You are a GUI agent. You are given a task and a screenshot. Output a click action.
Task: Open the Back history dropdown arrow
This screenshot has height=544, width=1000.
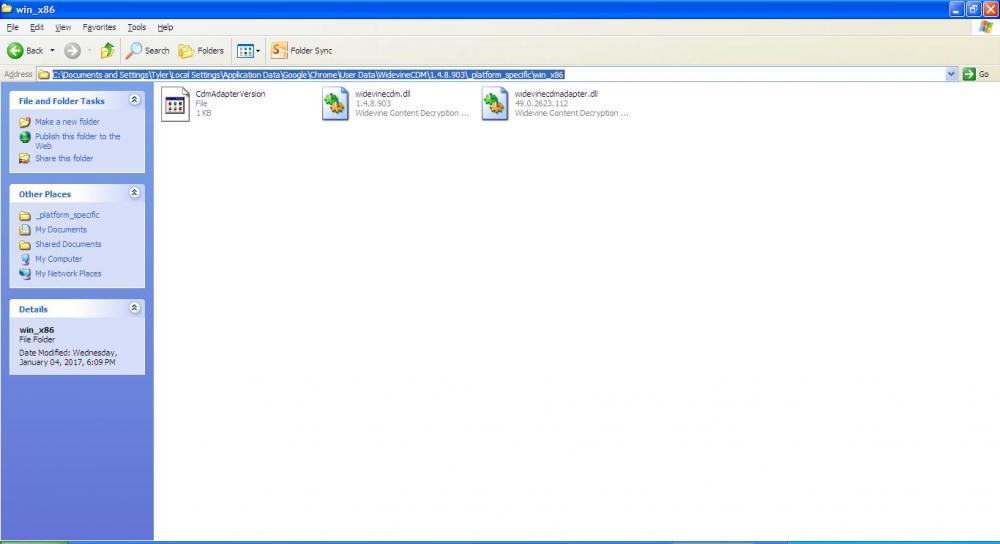pos(52,50)
